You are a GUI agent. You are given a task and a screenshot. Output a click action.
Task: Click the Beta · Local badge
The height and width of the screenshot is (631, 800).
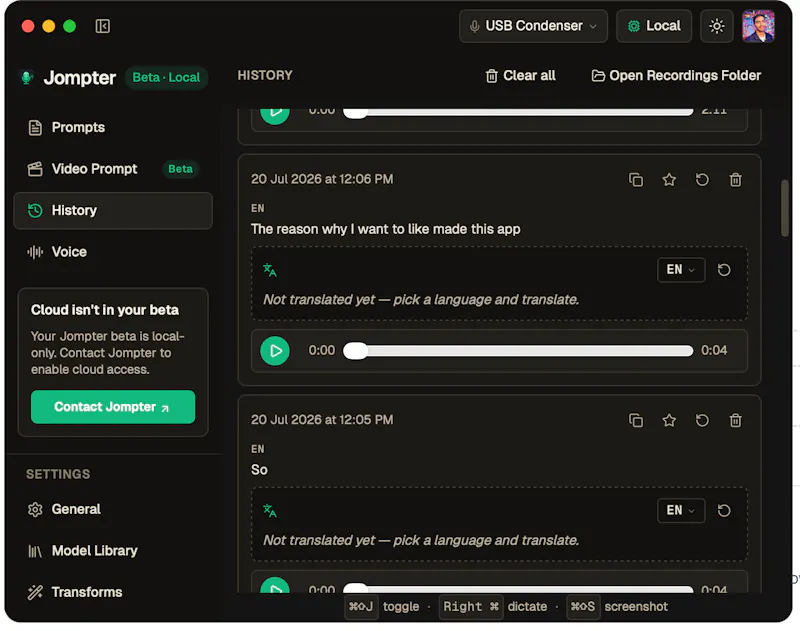click(x=166, y=78)
